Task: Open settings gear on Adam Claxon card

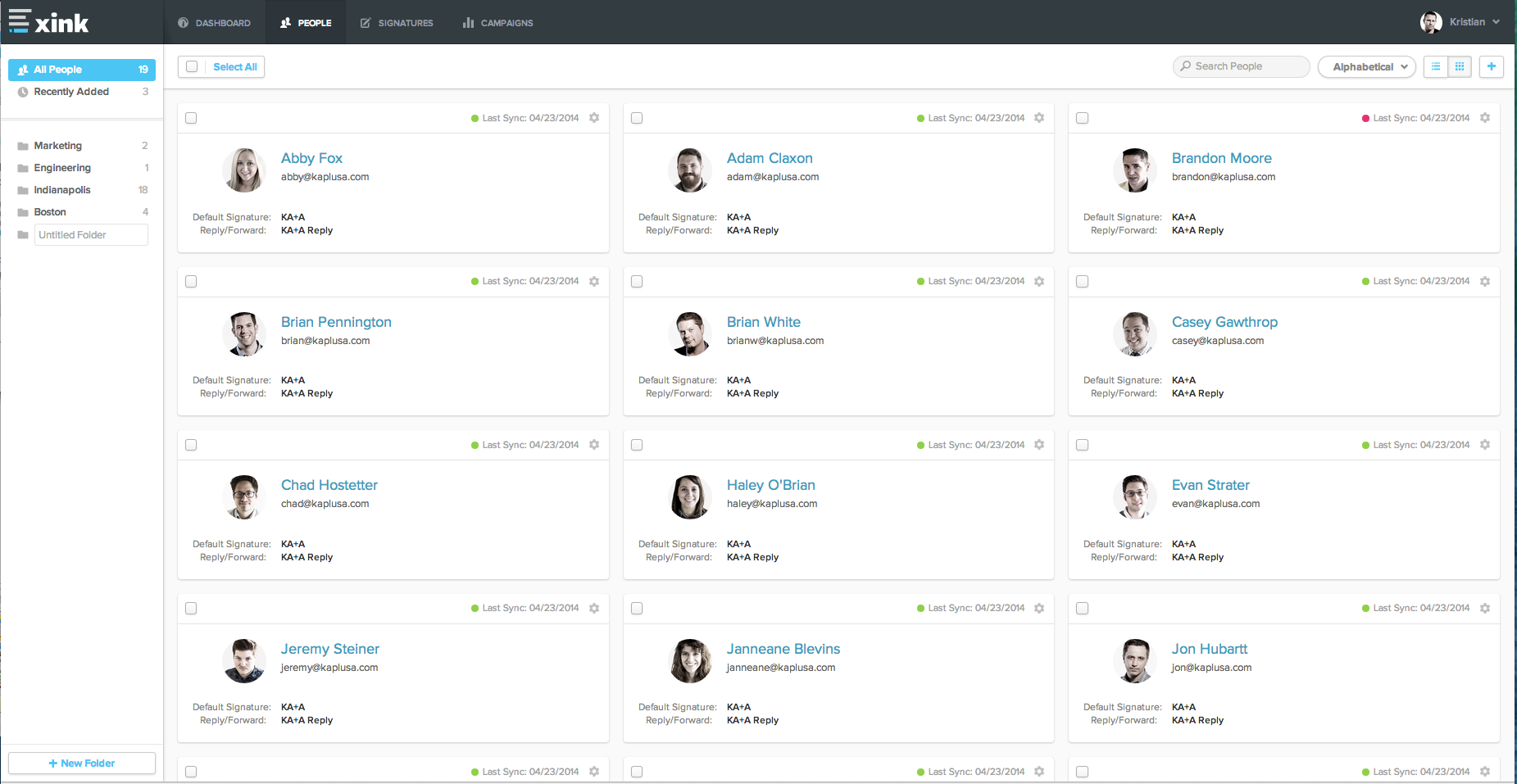Action: point(1039,118)
